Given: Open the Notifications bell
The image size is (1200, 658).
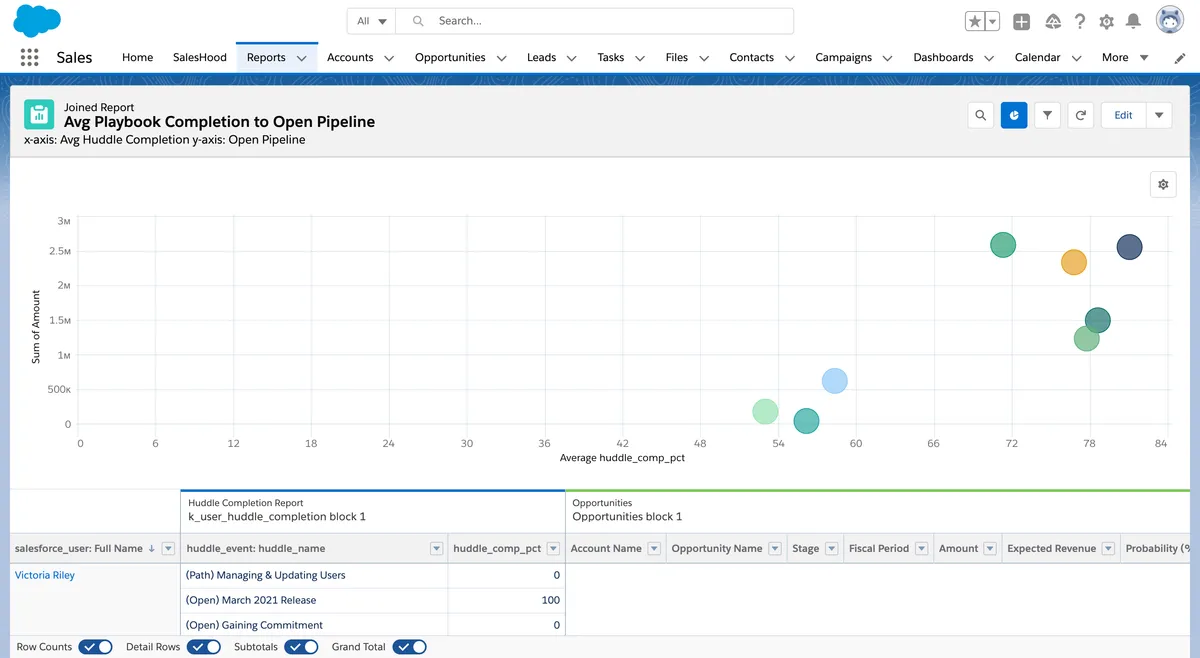Looking at the screenshot, I should [x=1133, y=21].
